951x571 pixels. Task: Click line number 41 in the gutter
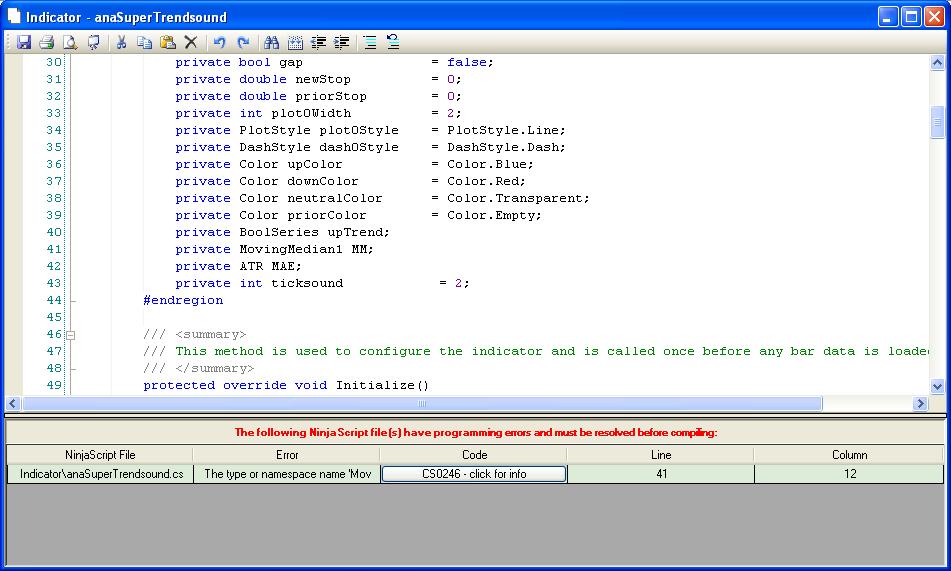click(x=54, y=249)
